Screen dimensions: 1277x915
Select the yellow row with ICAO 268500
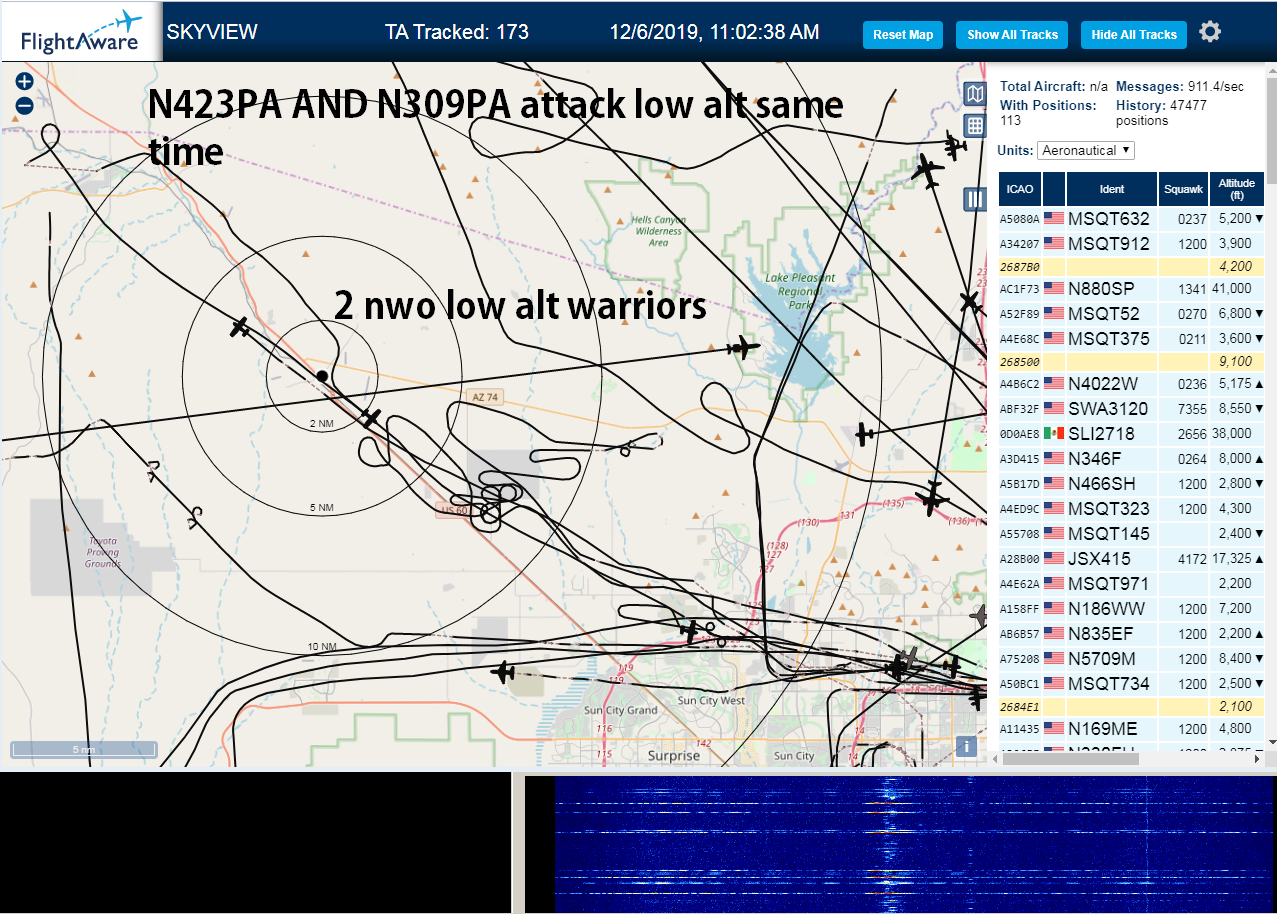point(1131,362)
